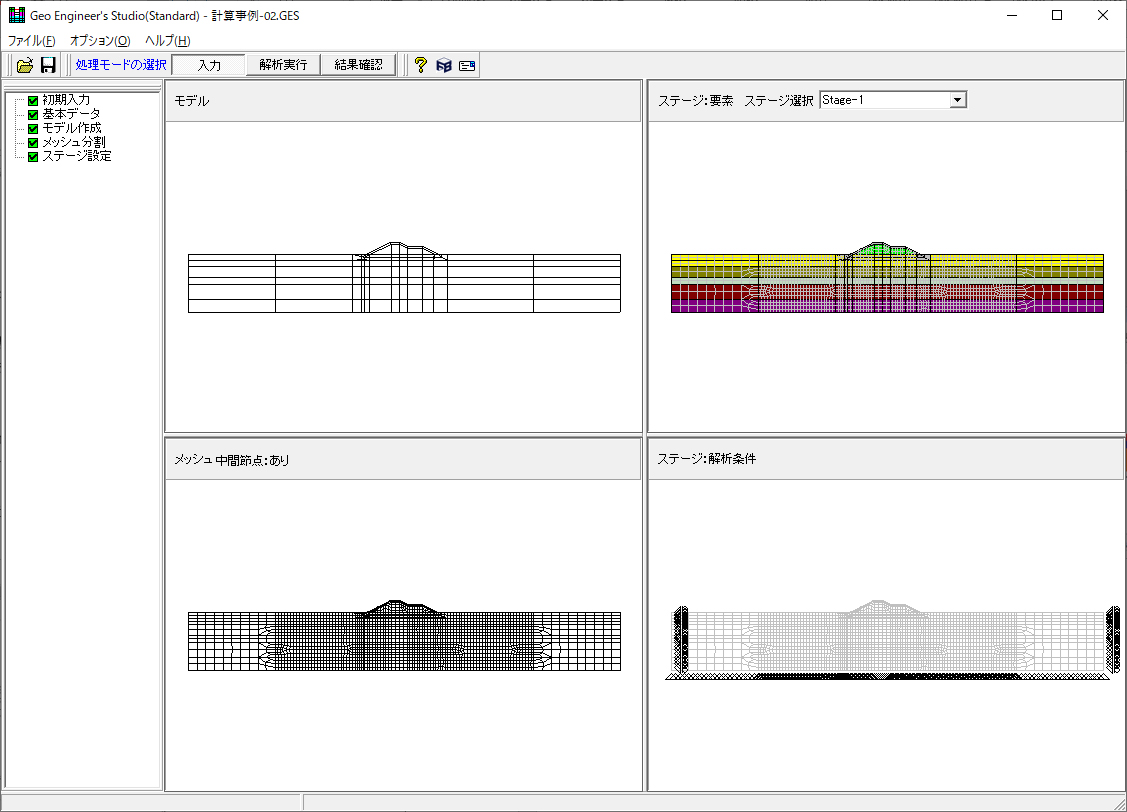
Task: Click the ステージ:解析条件 panel header
Action: pos(886,458)
